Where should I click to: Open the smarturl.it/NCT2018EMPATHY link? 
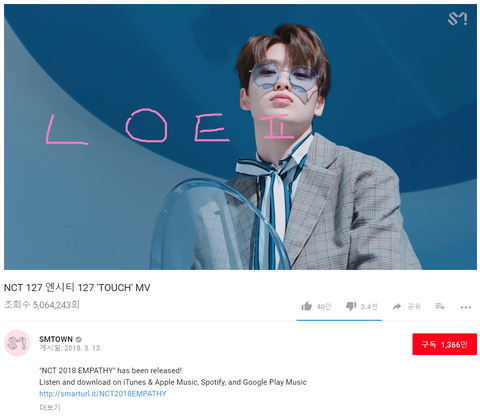tap(103, 394)
